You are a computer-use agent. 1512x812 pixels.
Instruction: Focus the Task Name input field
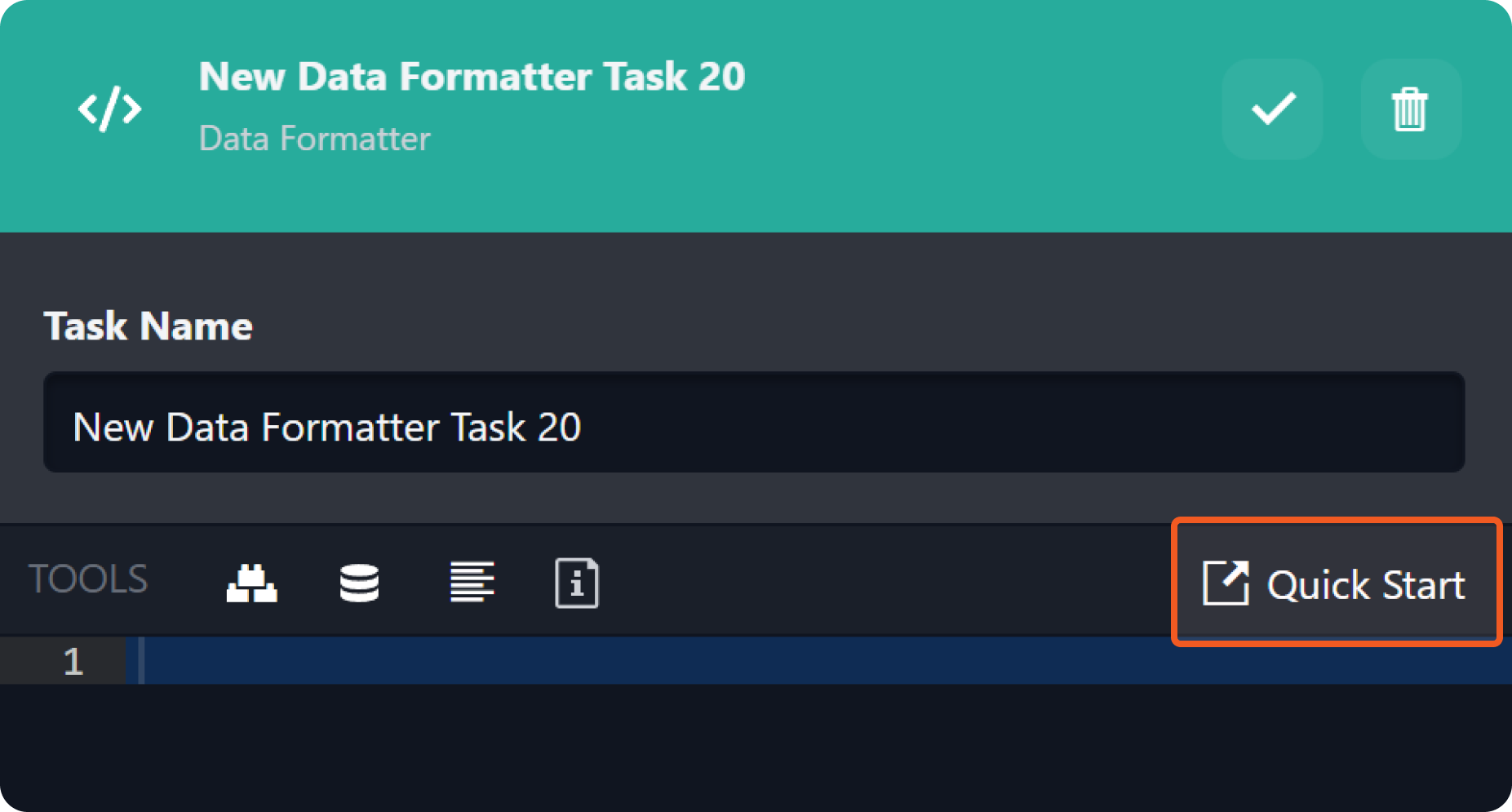753,423
